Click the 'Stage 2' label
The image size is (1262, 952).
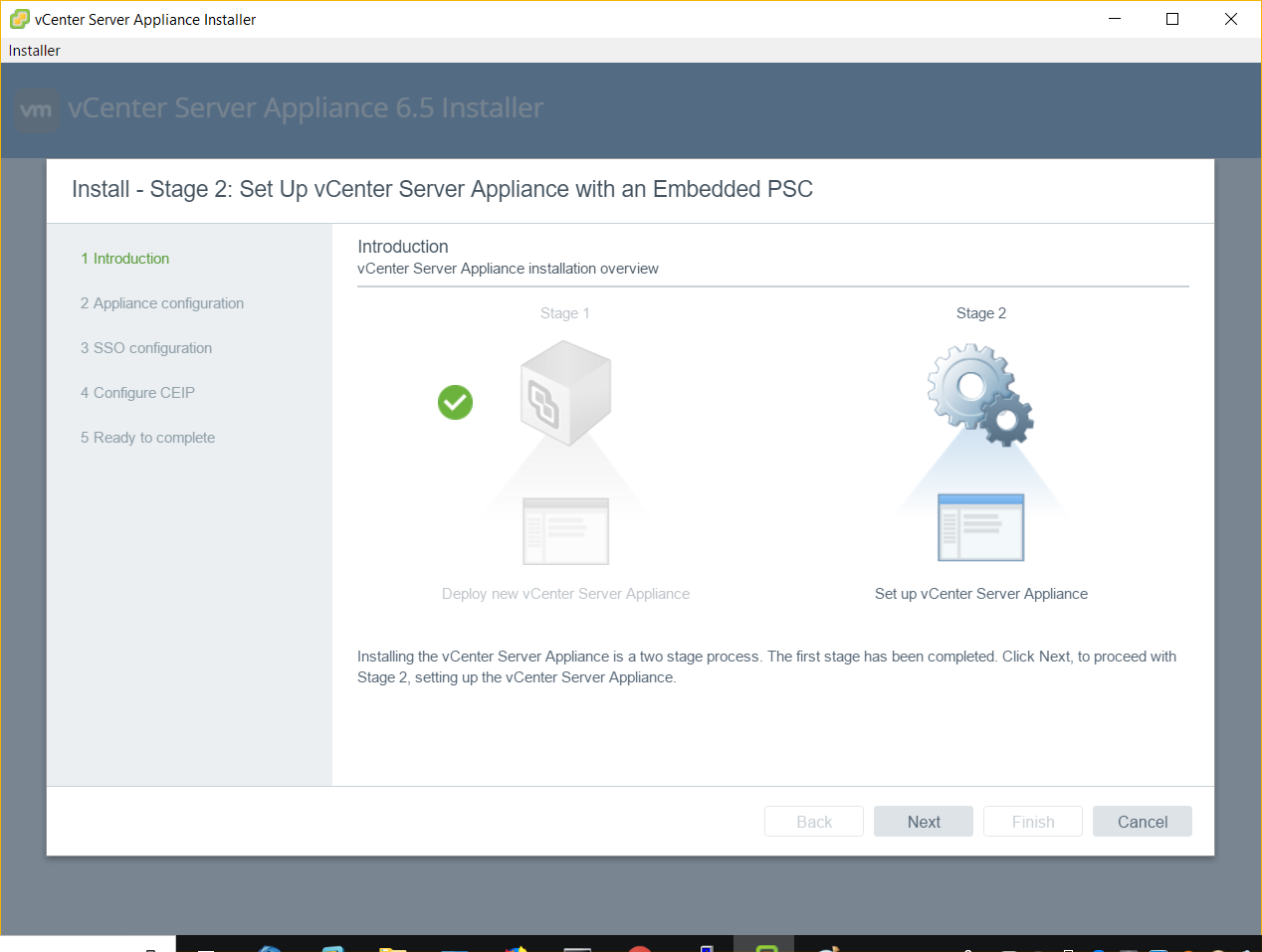pos(981,313)
